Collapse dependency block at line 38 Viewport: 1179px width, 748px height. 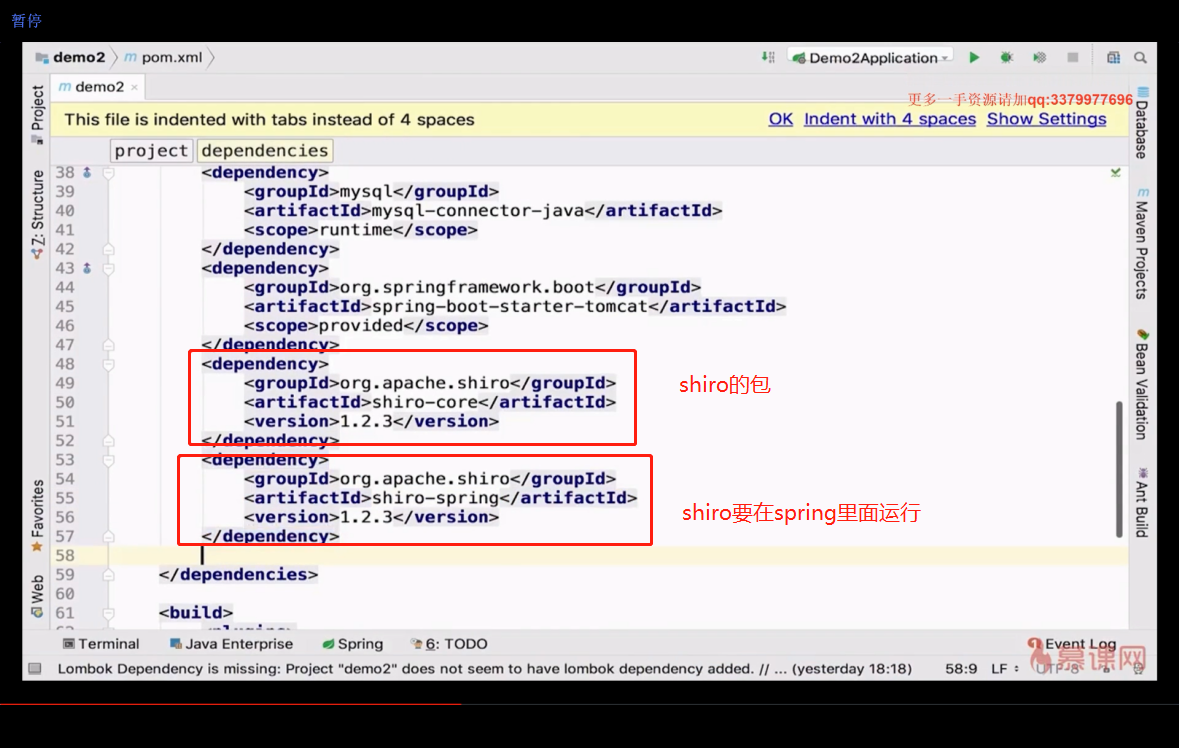(108, 173)
